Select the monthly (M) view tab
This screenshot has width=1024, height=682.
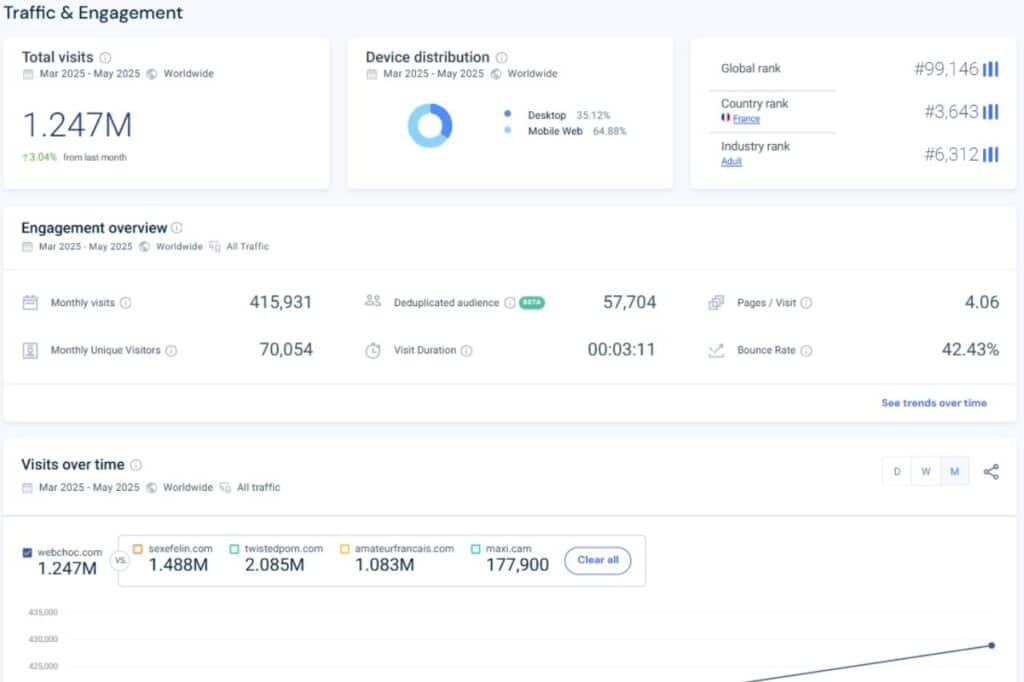954,471
